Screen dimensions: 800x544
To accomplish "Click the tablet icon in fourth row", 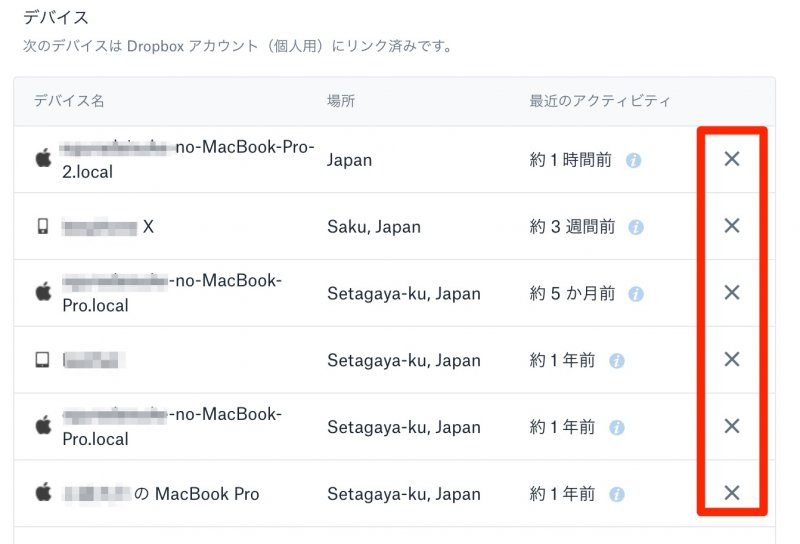I will point(42,360).
